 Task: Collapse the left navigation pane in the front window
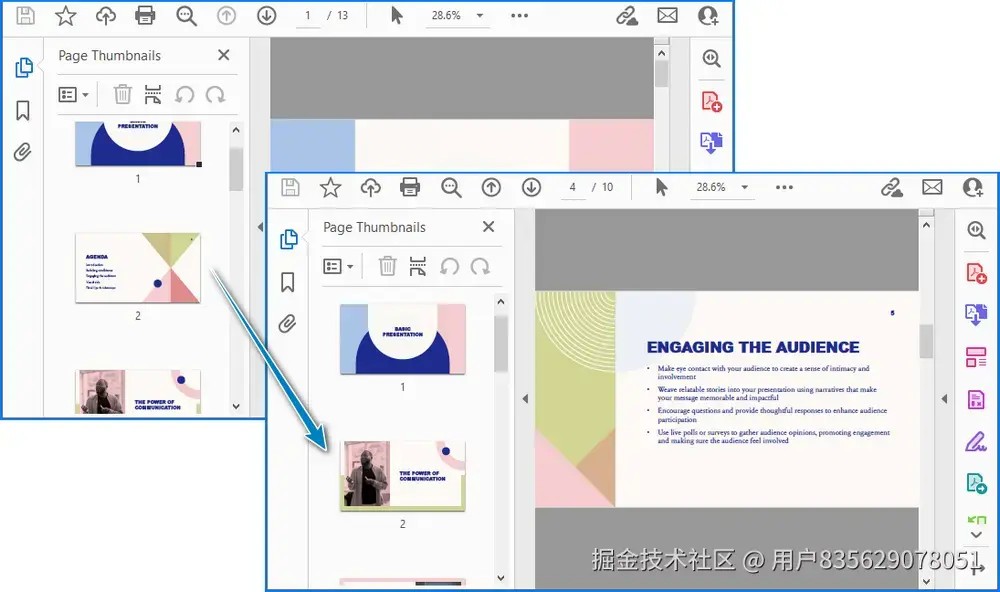[x=526, y=399]
